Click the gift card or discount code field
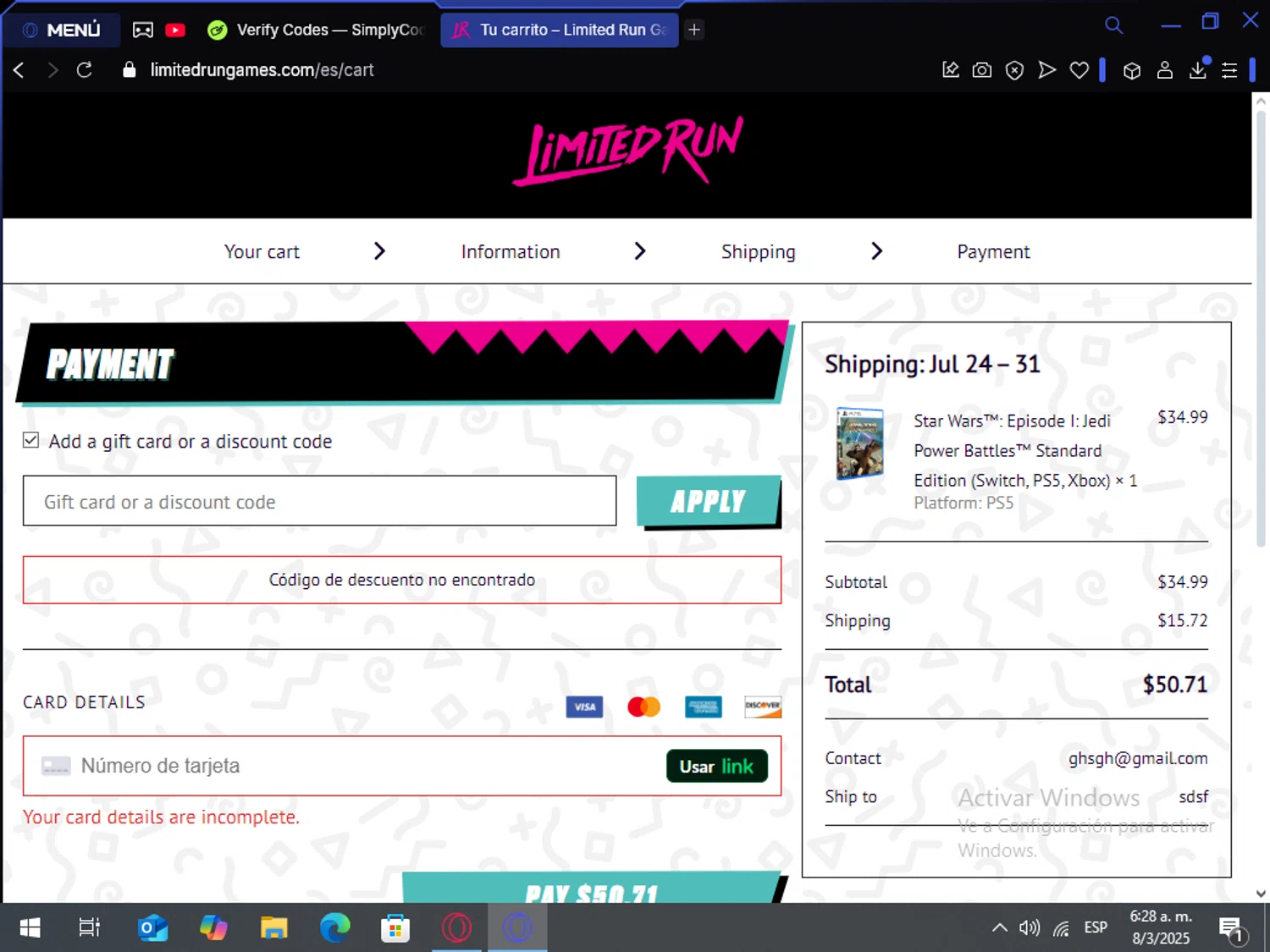1270x952 pixels. 319,501
